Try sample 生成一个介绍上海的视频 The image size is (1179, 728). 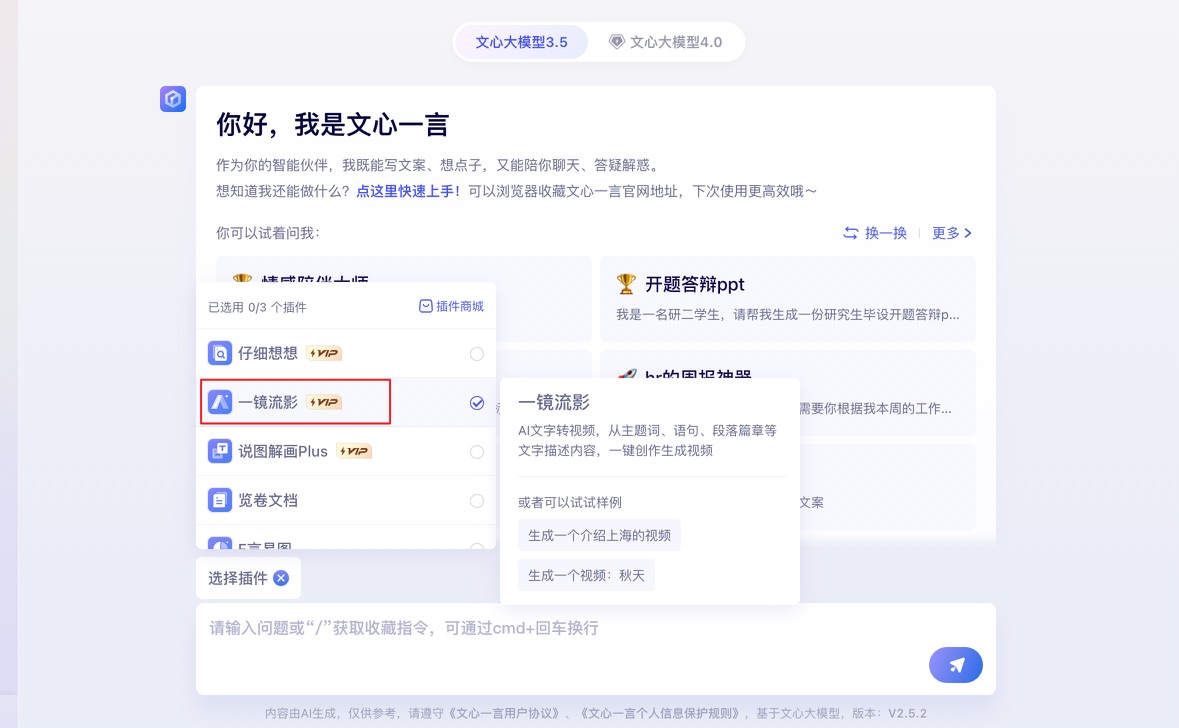point(599,535)
